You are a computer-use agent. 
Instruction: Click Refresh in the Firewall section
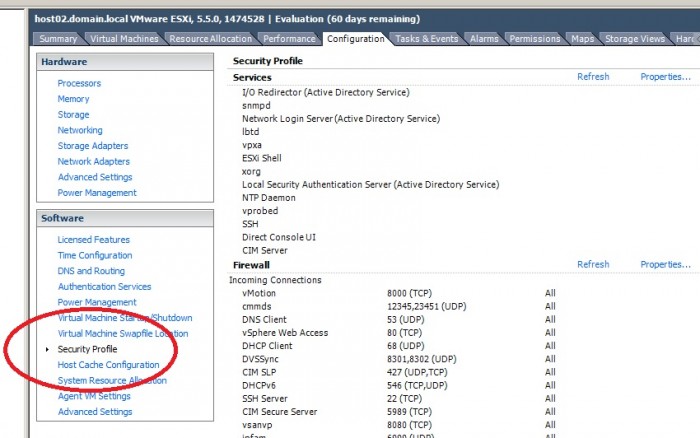point(593,264)
